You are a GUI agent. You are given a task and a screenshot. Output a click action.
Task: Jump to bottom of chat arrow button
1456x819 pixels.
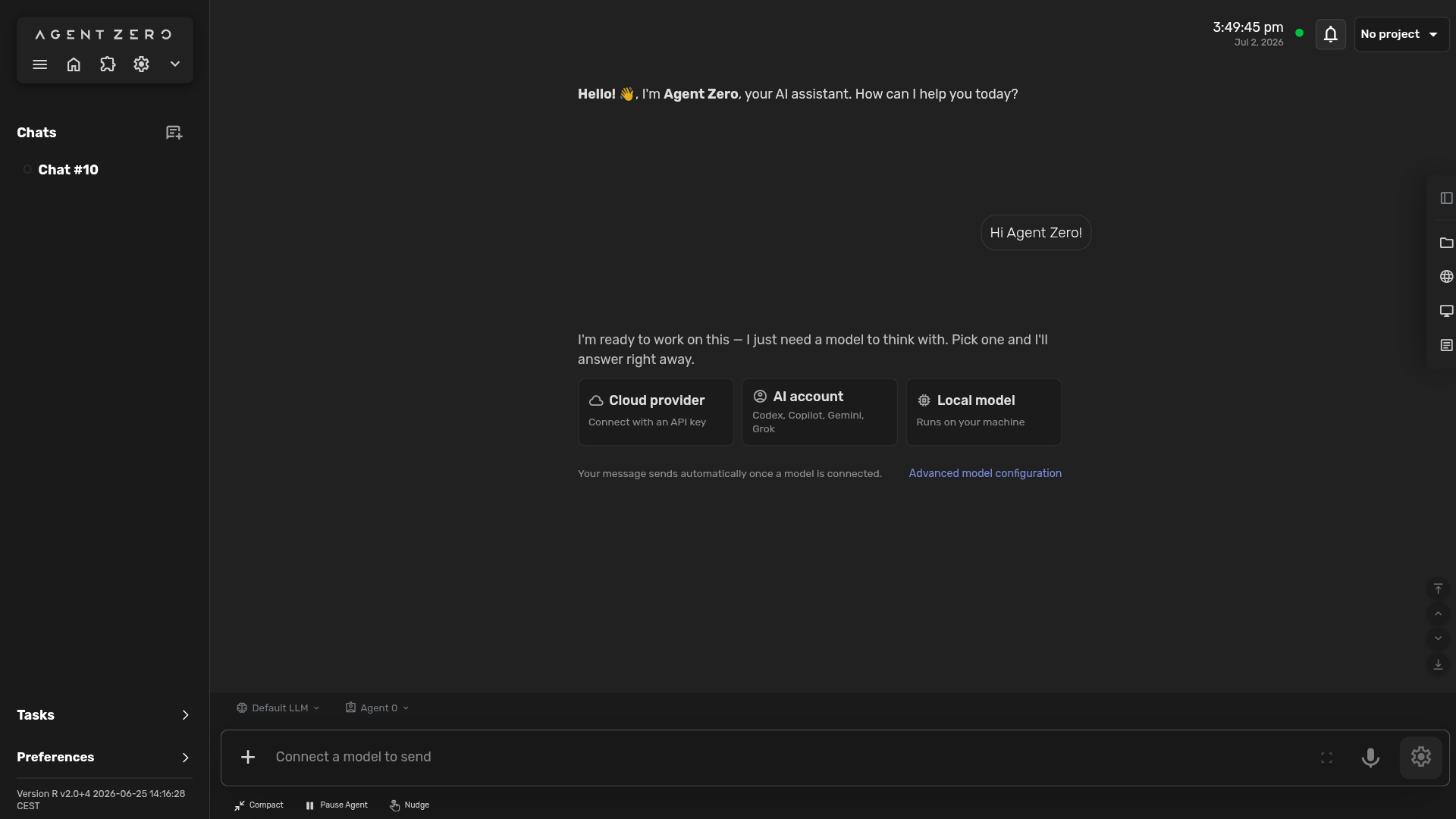[x=1438, y=664]
